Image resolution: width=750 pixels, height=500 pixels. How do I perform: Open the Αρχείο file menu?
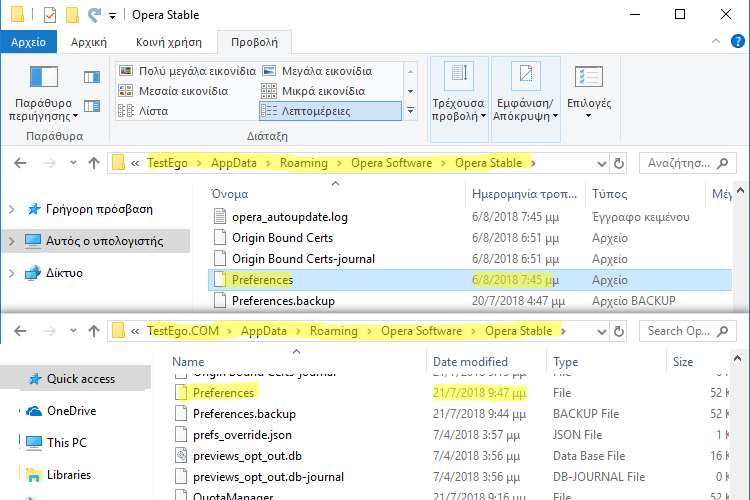click(x=28, y=42)
